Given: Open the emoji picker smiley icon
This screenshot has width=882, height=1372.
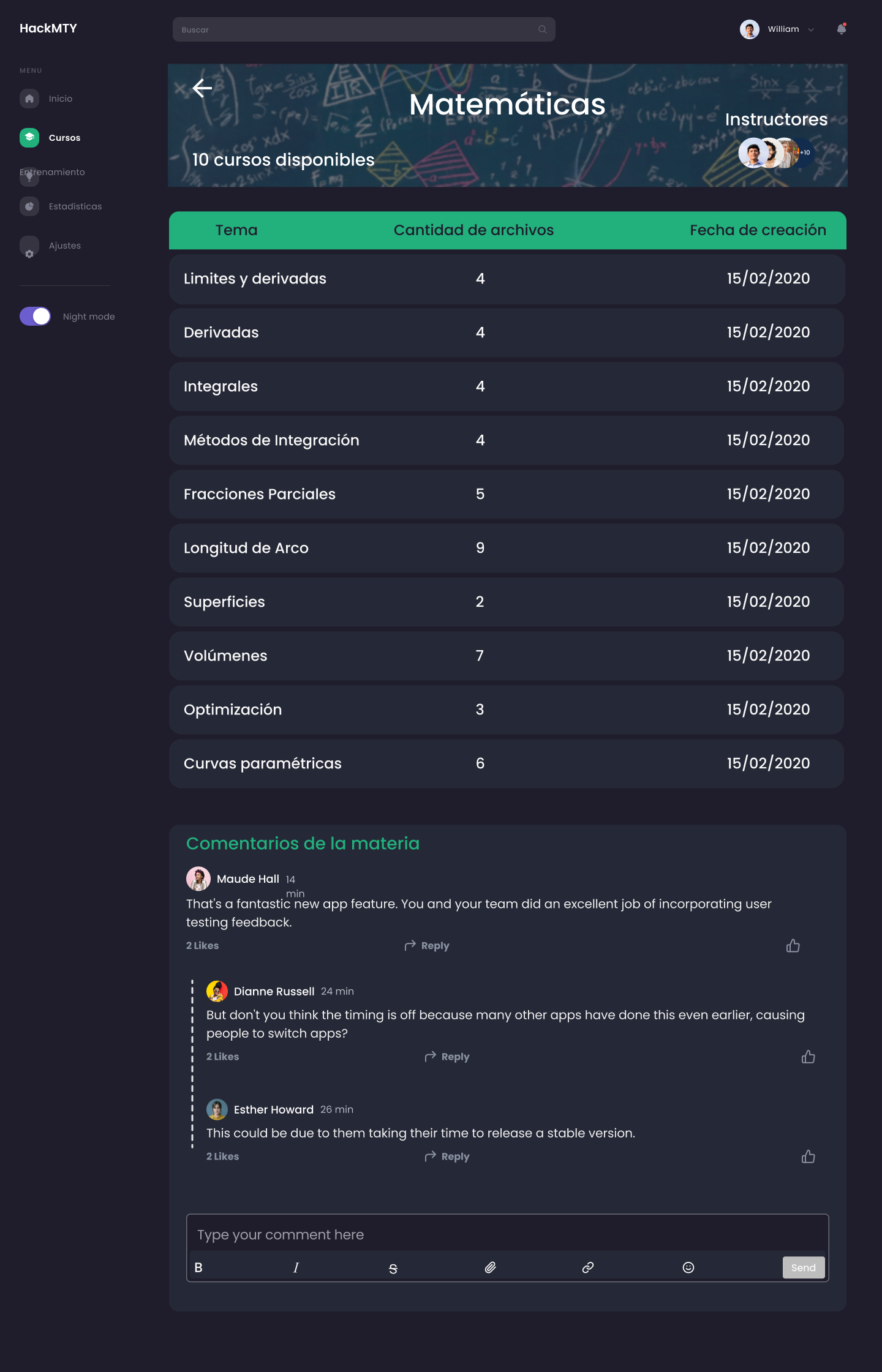Looking at the screenshot, I should 688,1267.
